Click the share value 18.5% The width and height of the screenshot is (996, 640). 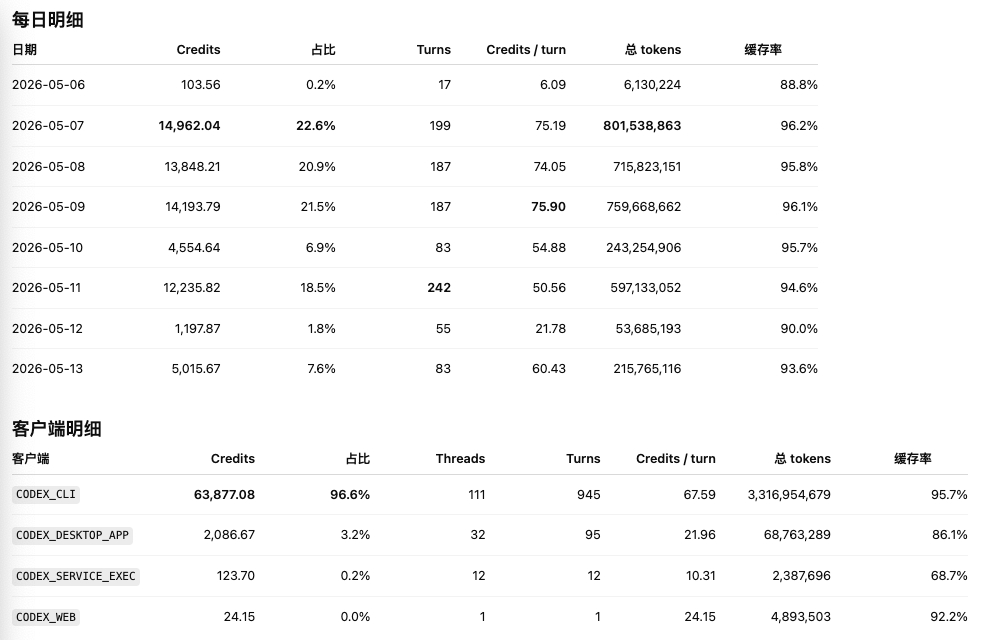click(318, 288)
